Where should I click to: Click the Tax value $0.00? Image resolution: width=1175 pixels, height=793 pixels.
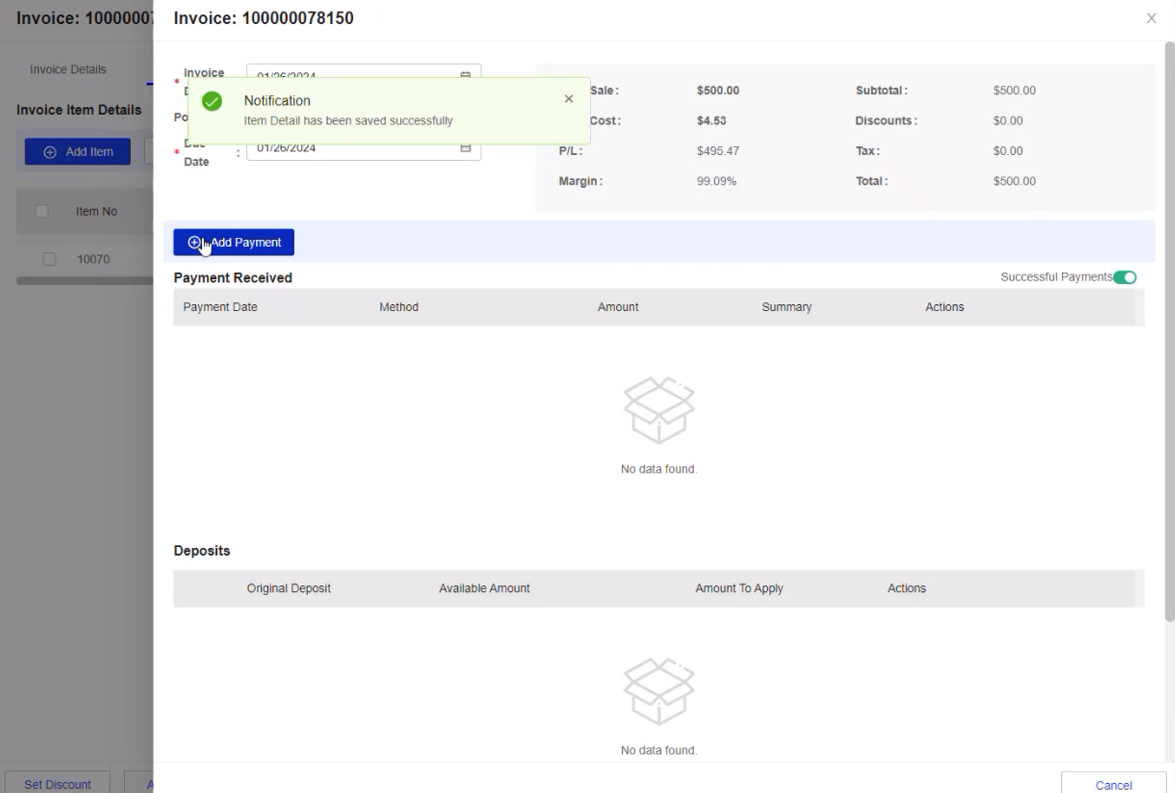(1008, 151)
